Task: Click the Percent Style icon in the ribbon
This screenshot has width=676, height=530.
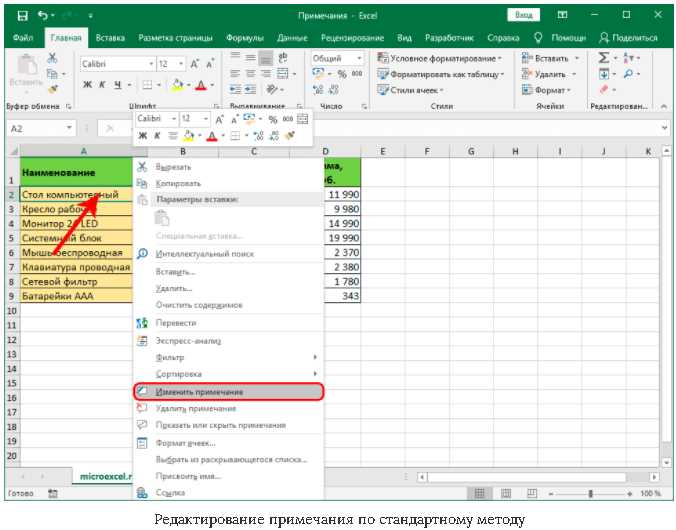Action: pos(342,74)
